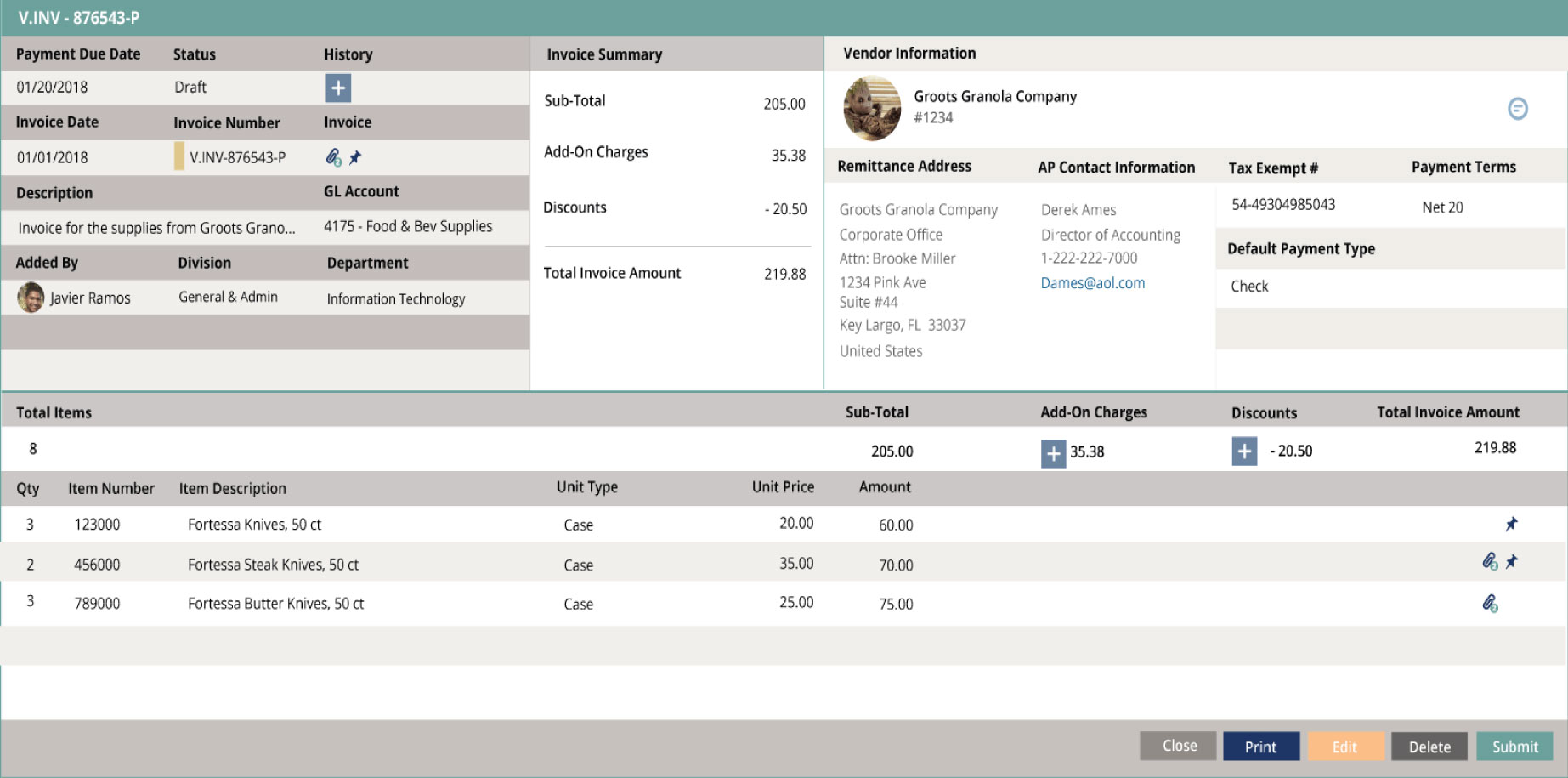Image resolution: width=1568 pixels, height=778 pixels.
Task: Close the invoice with Close button
Action: 1179,746
